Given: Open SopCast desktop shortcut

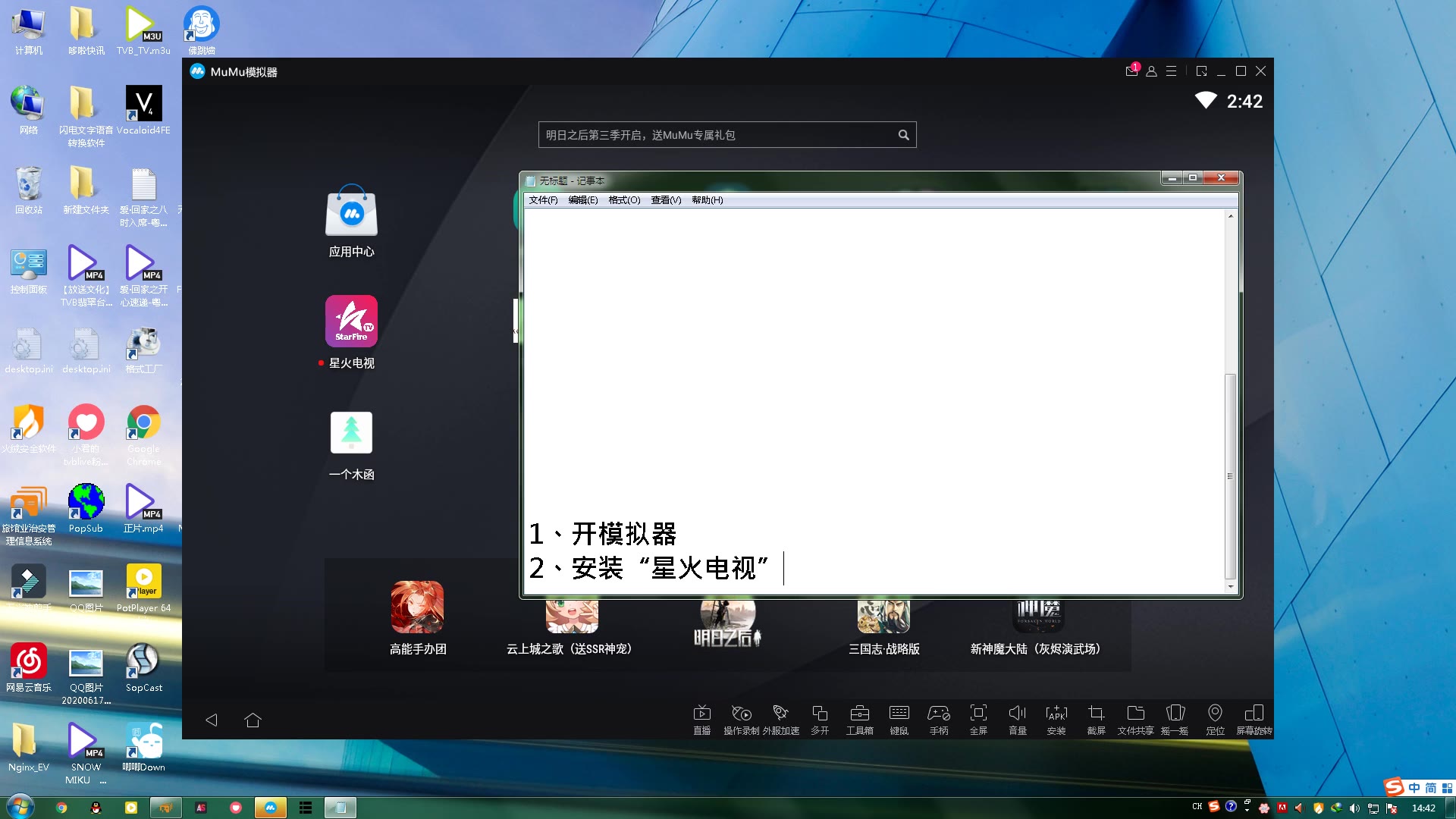Looking at the screenshot, I should (143, 667).
